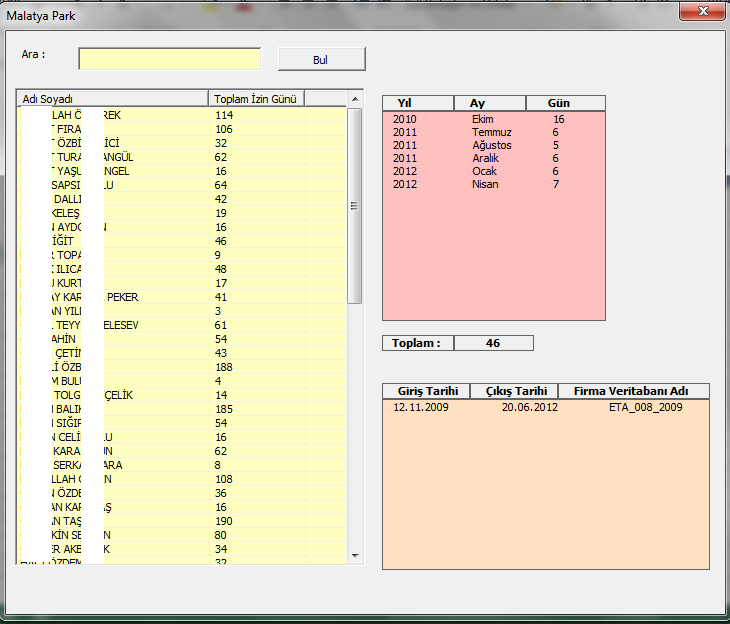
Task: Click the Bul search button
Action: point(322,60)
